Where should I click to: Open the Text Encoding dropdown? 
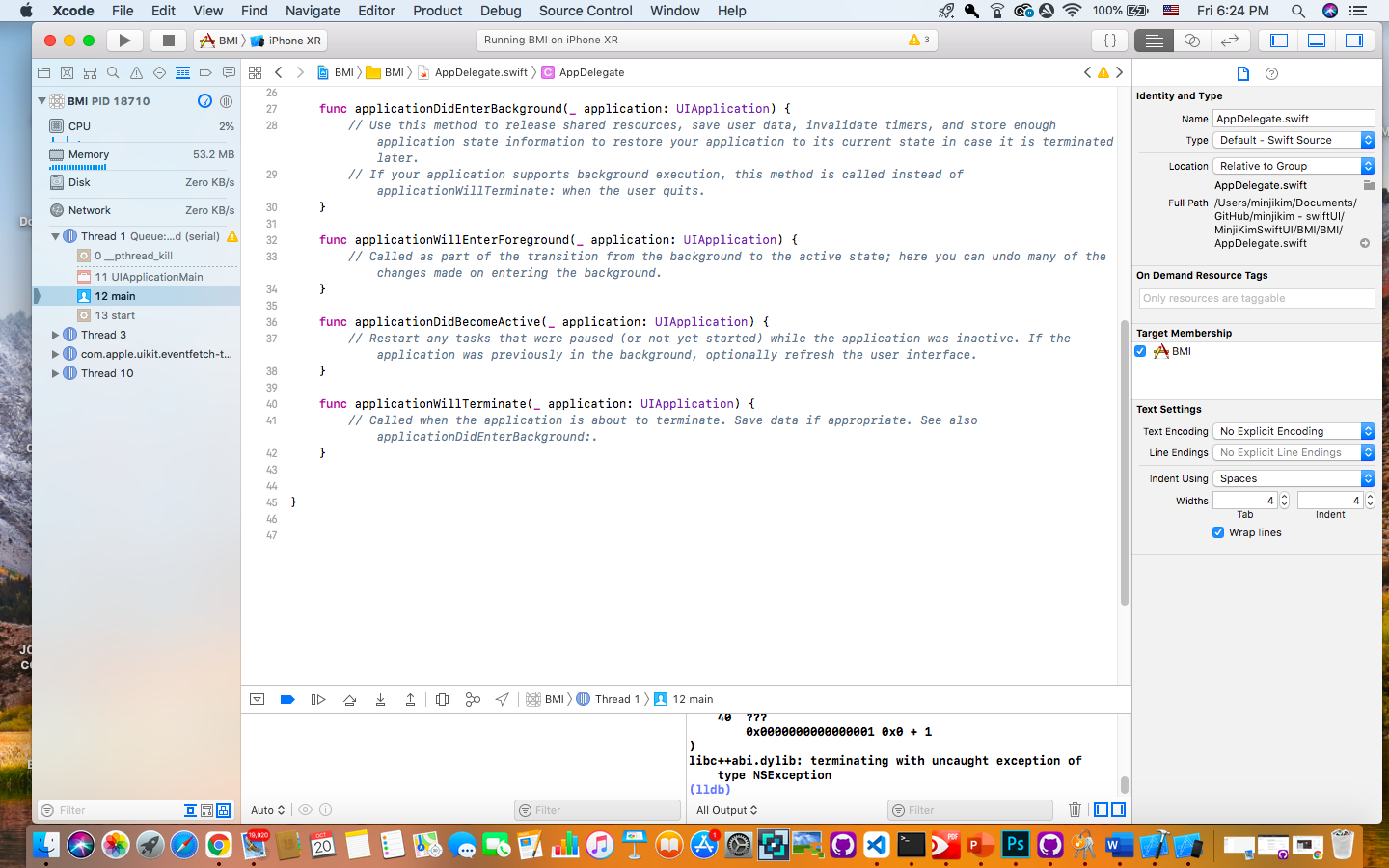coord(1294,431)
